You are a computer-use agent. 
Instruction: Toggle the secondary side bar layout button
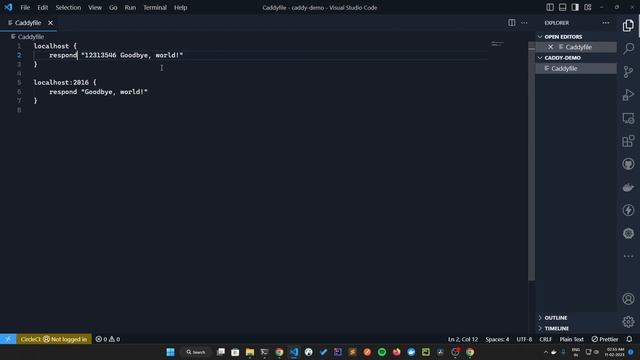(575, 7)
